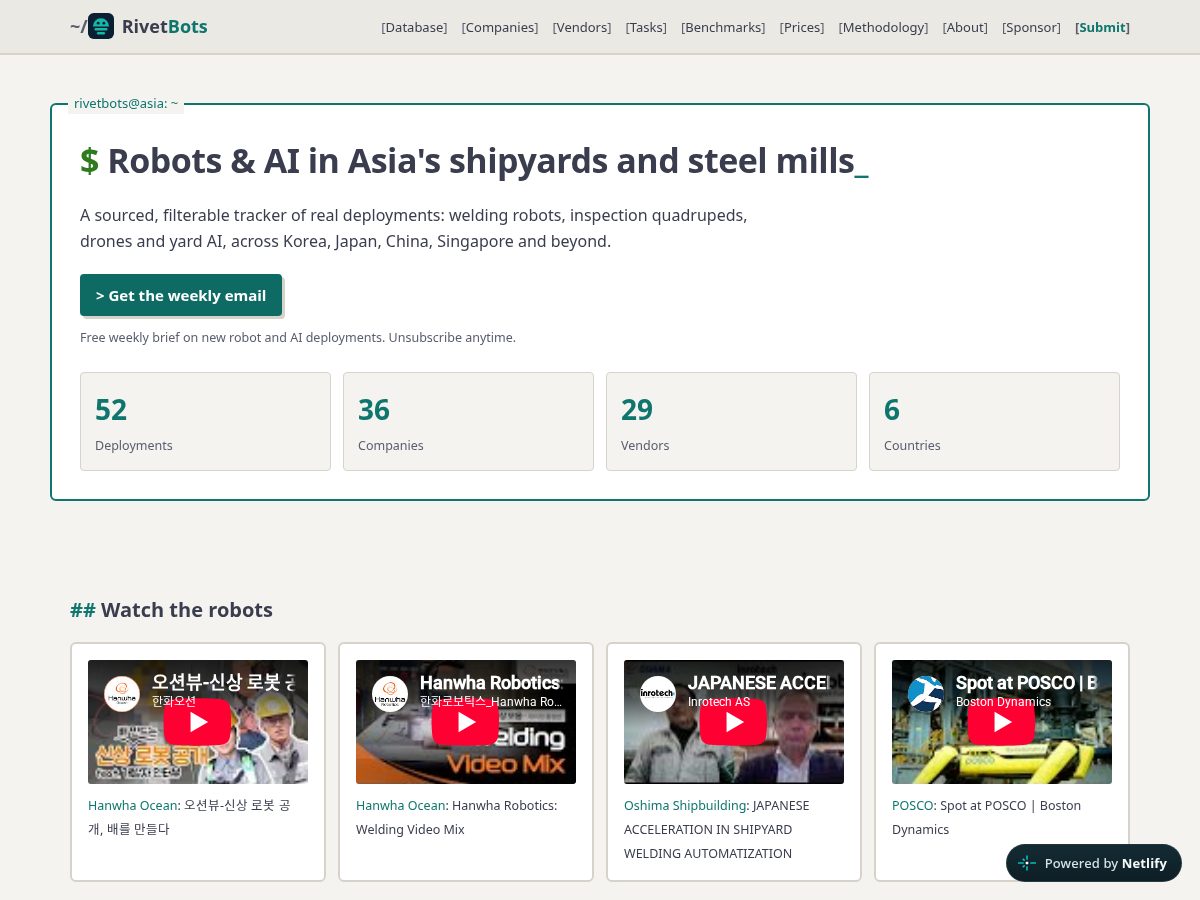This screenshot has height=900, width=1200.
Task: Click the Inrotech AS channel avatar
Action: tap(658, 693)
